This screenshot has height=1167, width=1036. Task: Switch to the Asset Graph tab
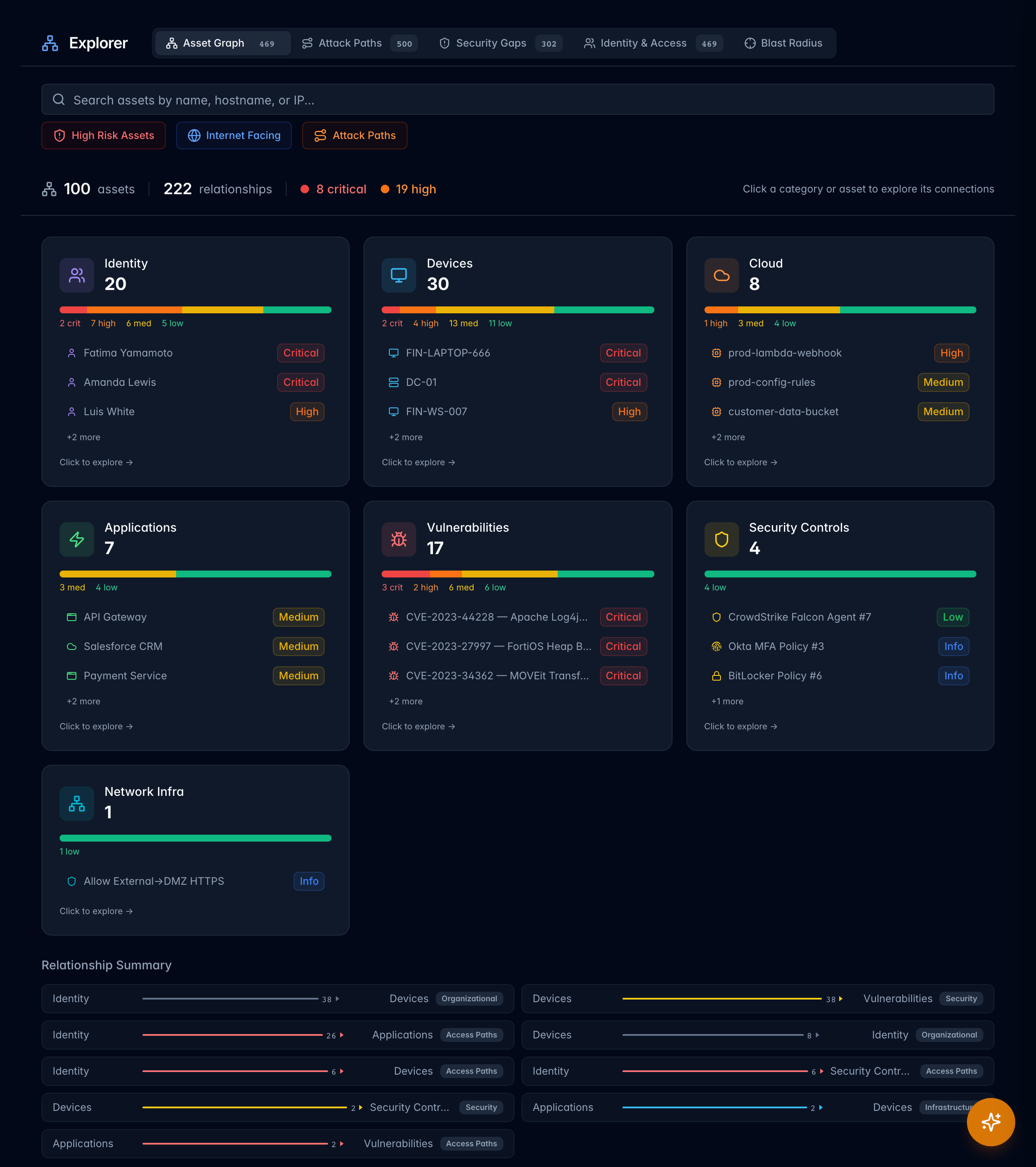(223, 44)
